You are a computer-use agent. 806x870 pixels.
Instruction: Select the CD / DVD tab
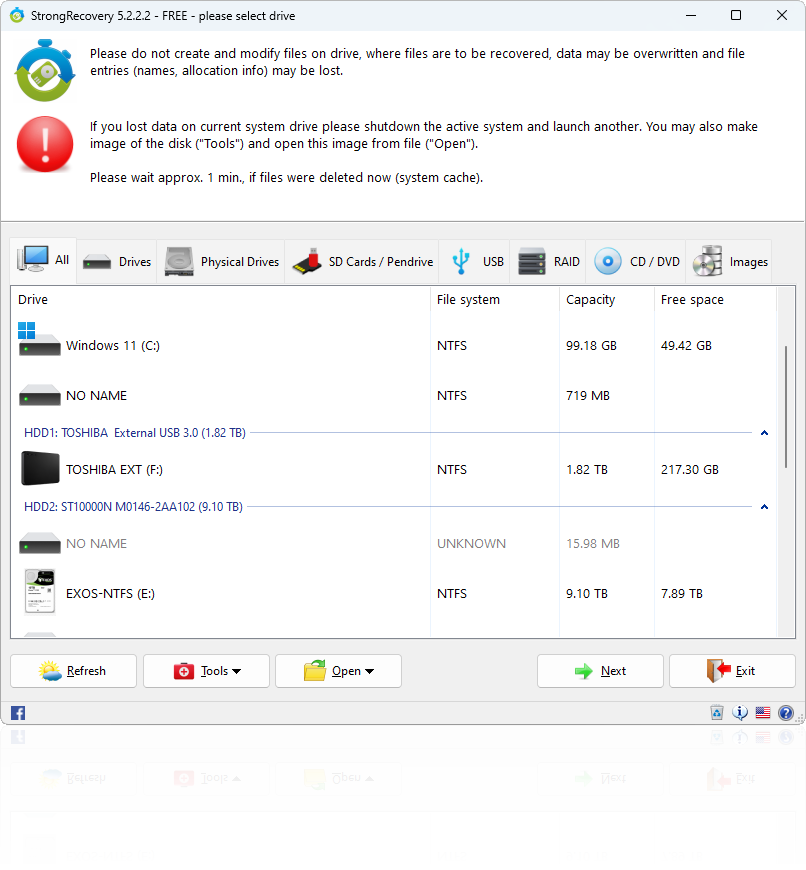point(636,262)
